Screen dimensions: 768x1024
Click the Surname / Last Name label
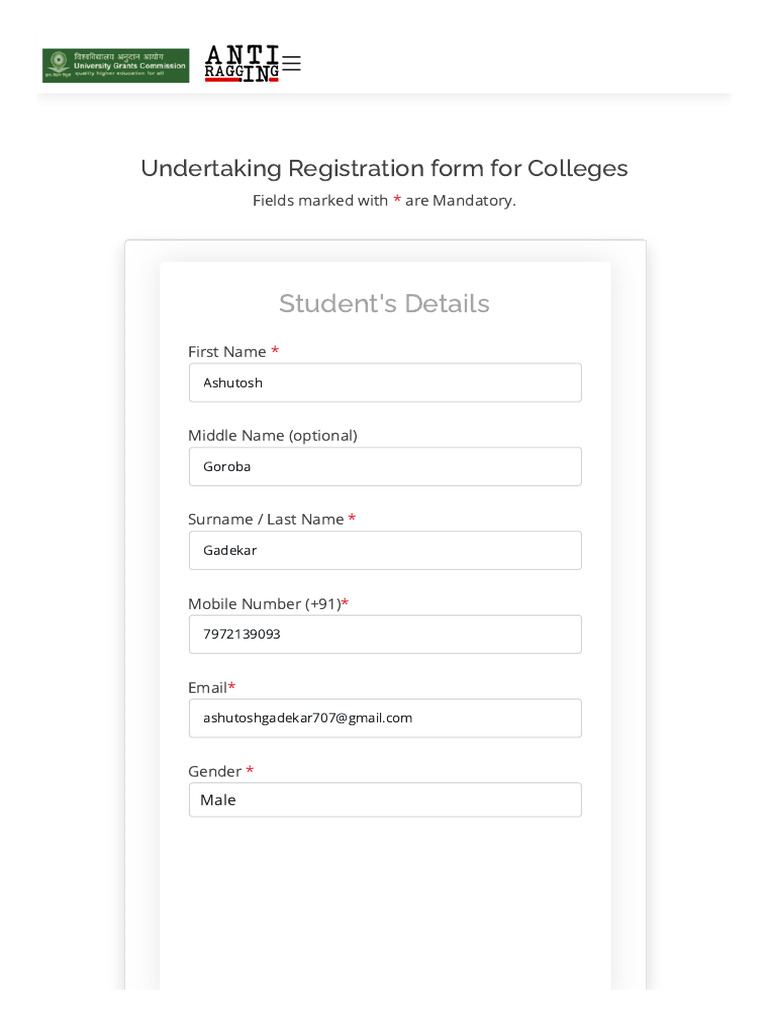click(266, 519)
